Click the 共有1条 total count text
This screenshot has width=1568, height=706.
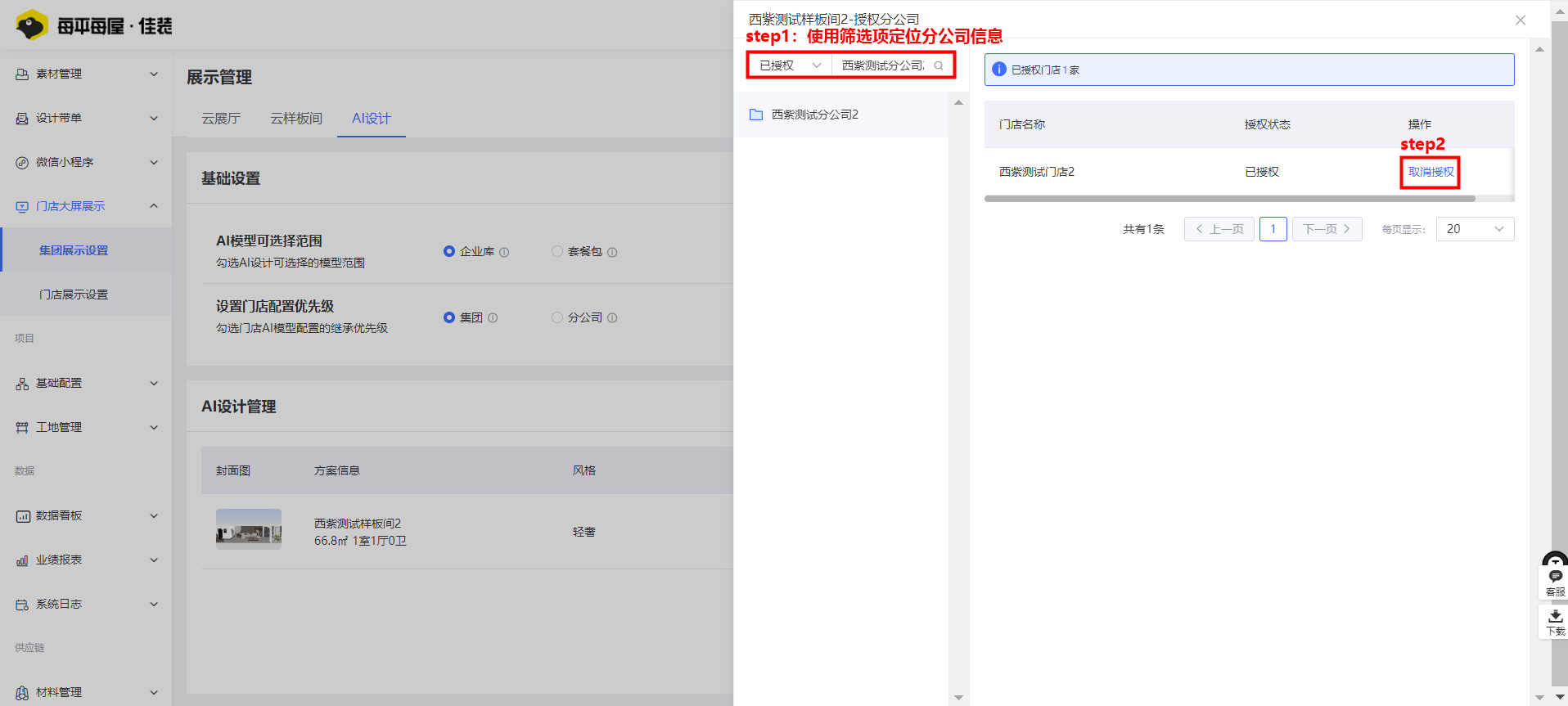[1143, 229]
